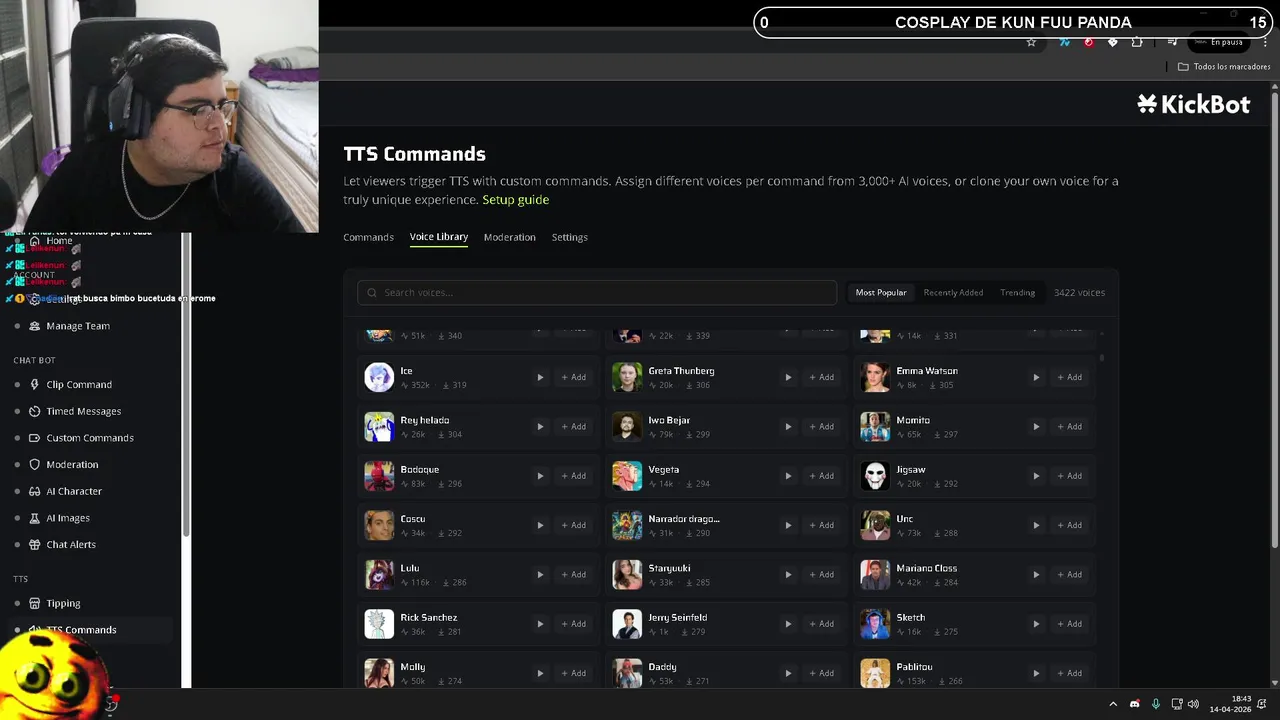Click the Search voices input field

pyautogui.click(x=597, y=293)
